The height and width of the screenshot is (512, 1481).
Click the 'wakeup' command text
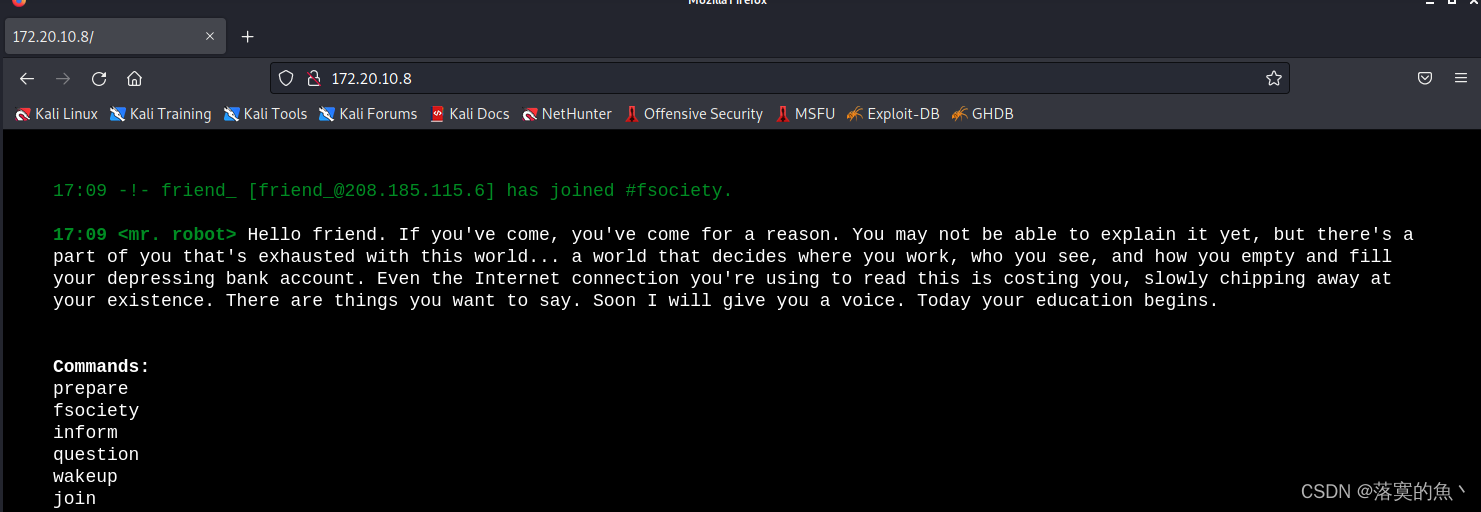(85, 476)
